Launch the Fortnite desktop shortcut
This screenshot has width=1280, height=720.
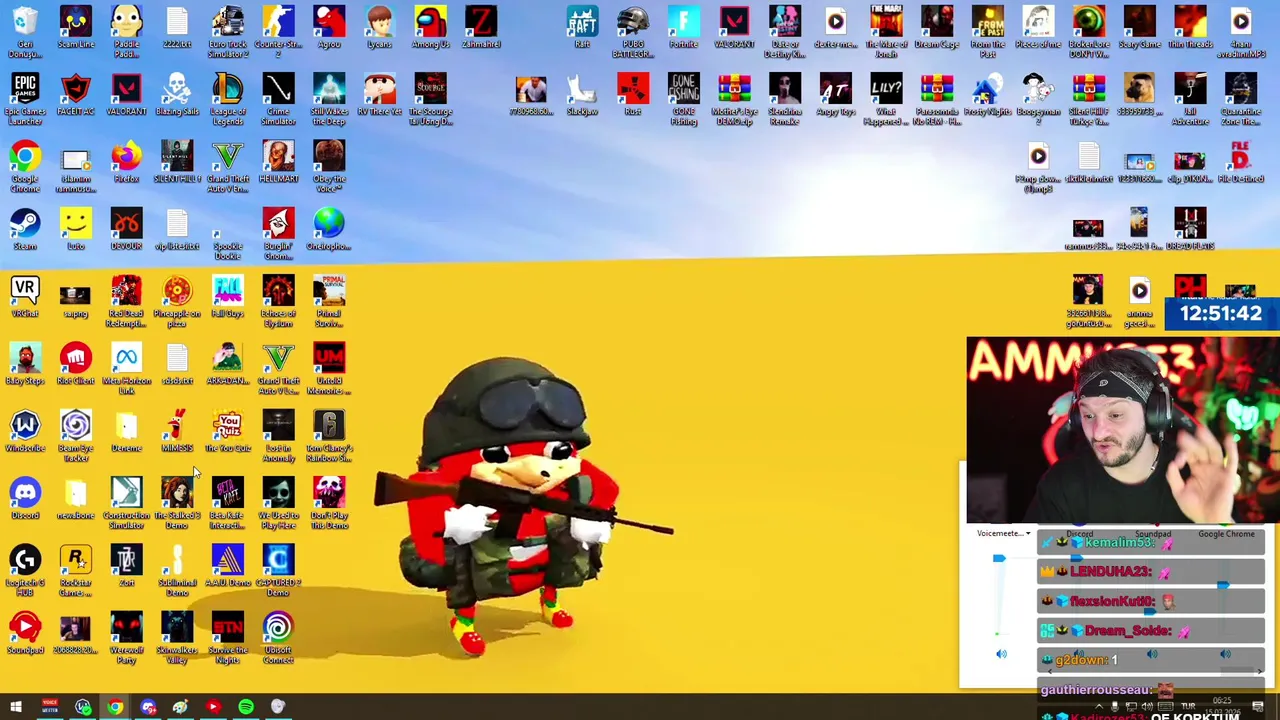tap(684, 27)
